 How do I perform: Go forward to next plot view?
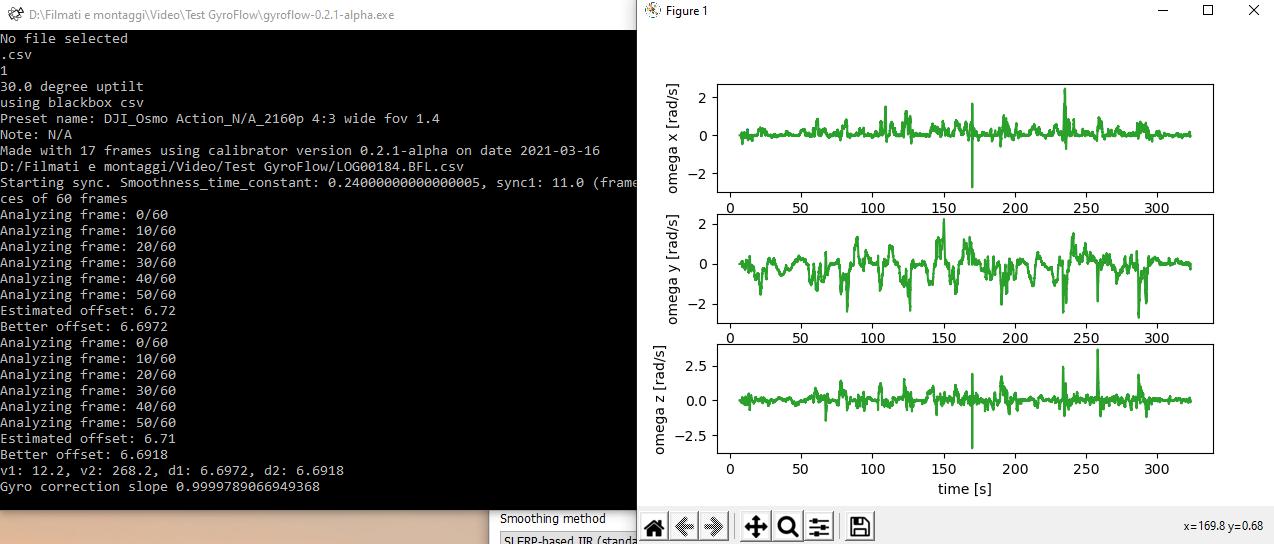pos(714,527)
